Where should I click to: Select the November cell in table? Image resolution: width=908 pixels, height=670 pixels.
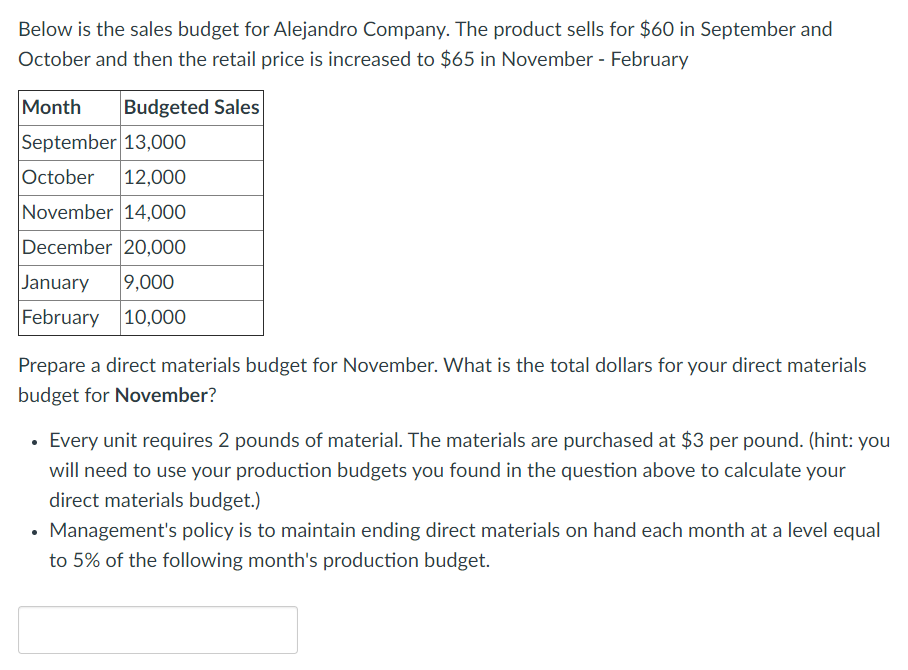(68, 212)
